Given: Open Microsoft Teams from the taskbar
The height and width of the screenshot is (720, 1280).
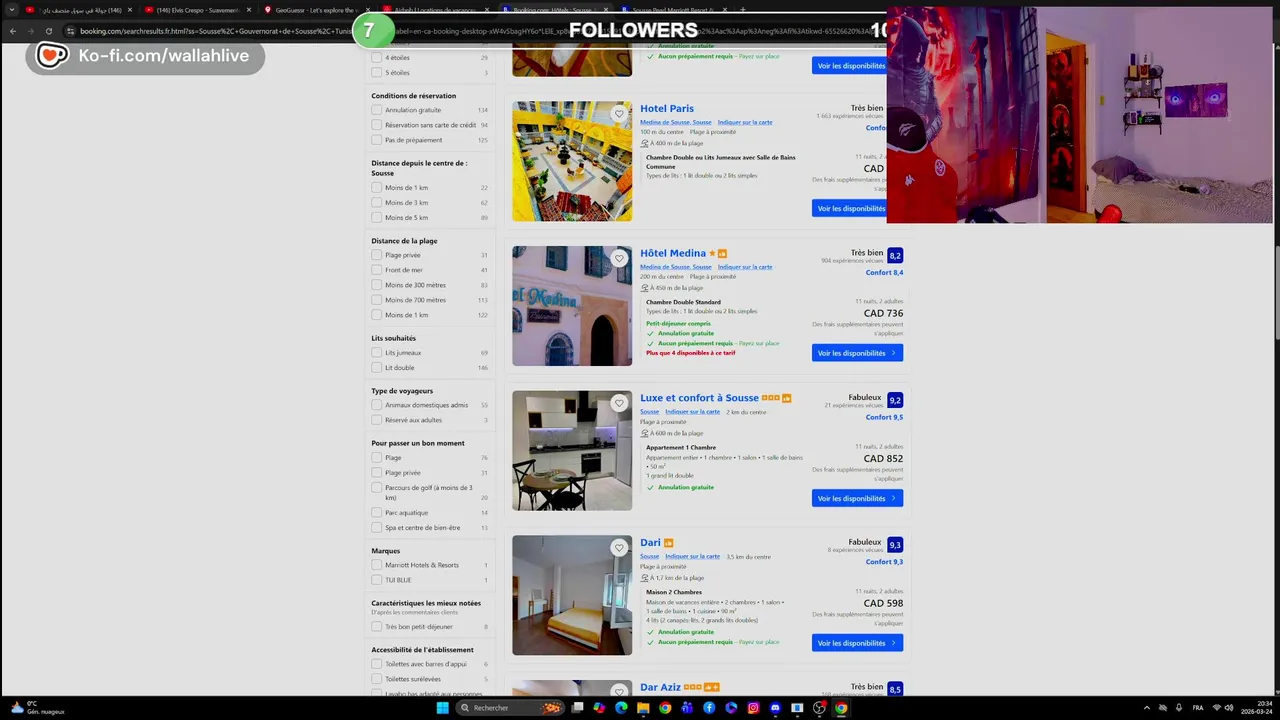Looking at the screenshot, I should coord(687,708).
